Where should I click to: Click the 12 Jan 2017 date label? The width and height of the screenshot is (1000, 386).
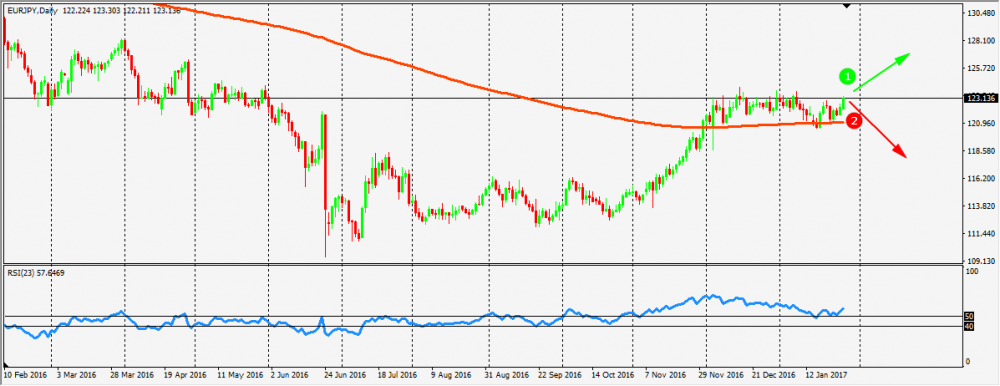(x=827, y=374)
